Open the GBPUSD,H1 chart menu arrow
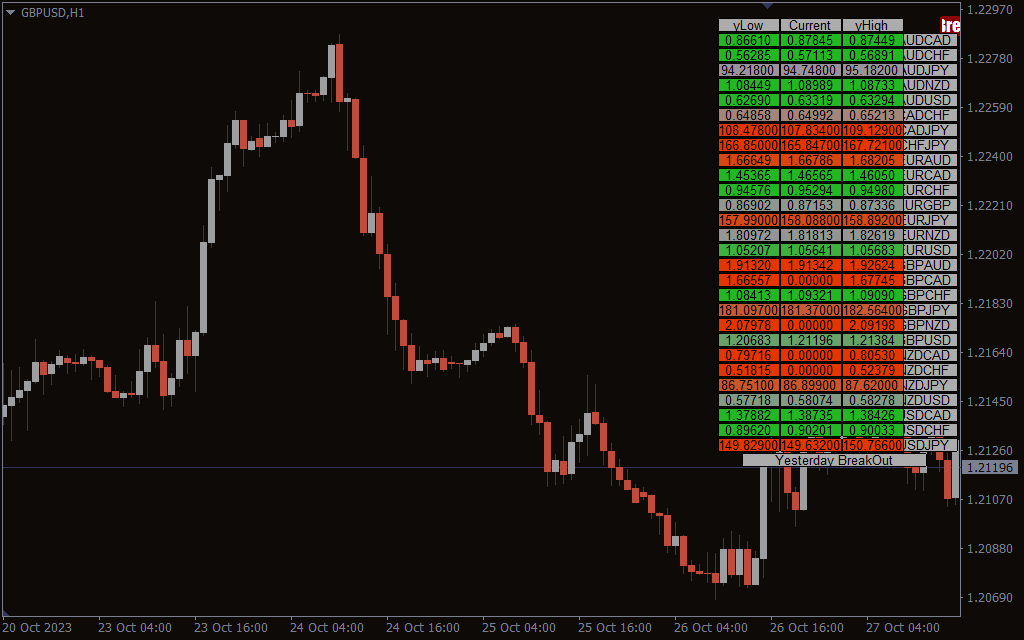The image size is (1024, 640). pyautogui.click(x=10, y=11)
